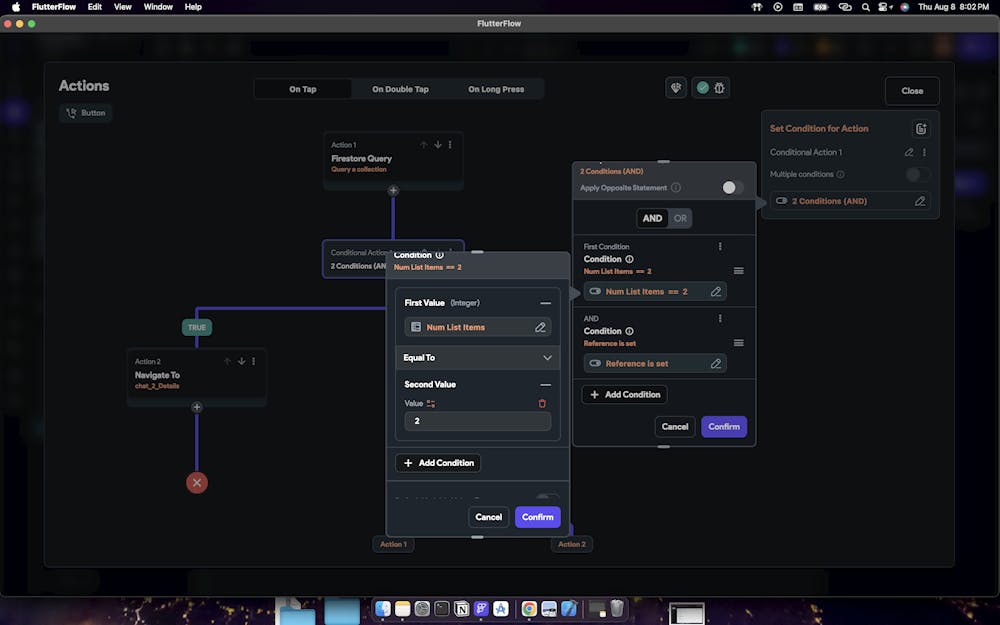1000x625 pixels.
Task: Open the three-dot menu beside Conditional Action 1
Action: [924, 152]
